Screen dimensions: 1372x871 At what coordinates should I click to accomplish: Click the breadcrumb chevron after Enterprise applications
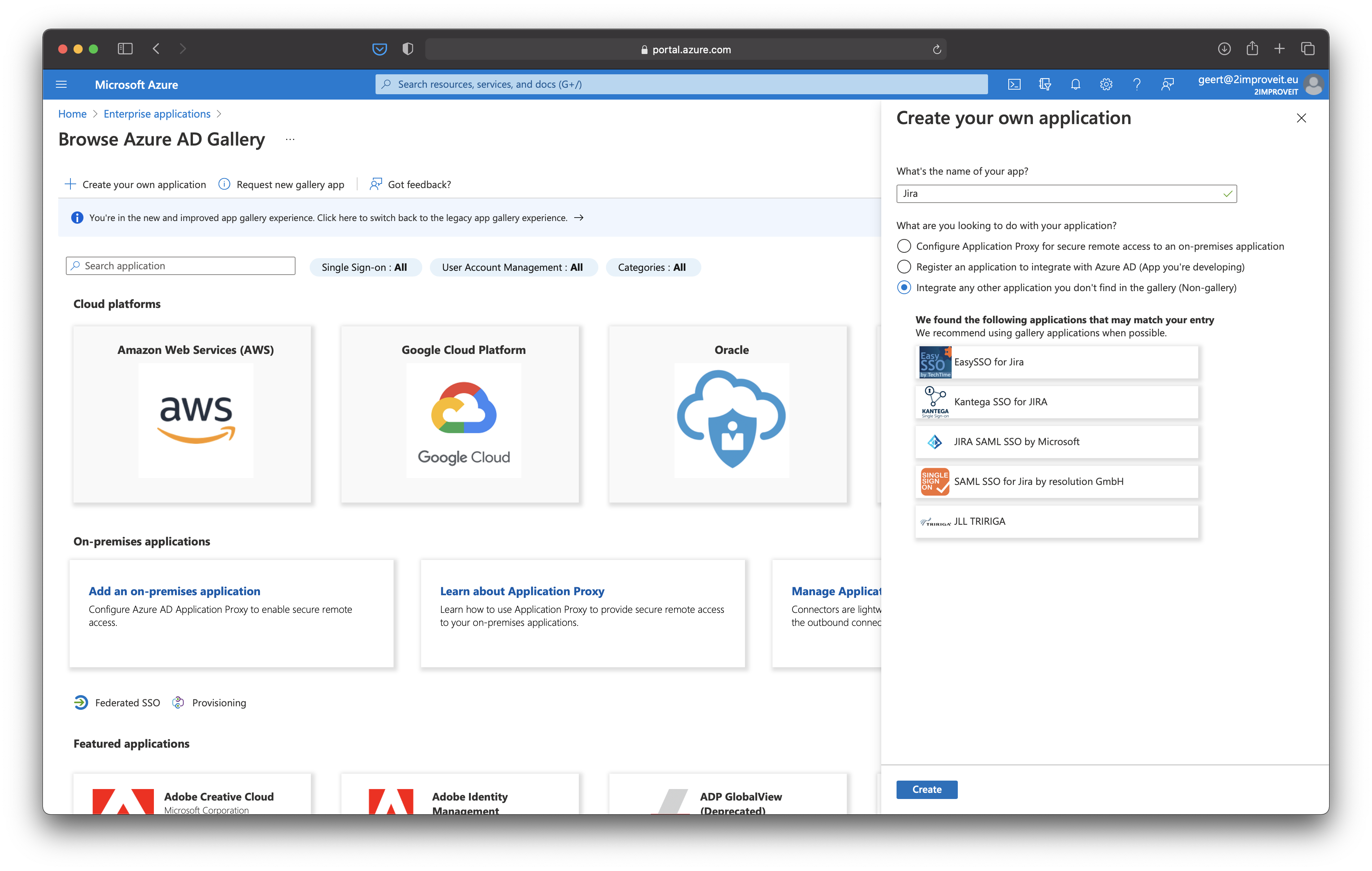click(219, 114)
